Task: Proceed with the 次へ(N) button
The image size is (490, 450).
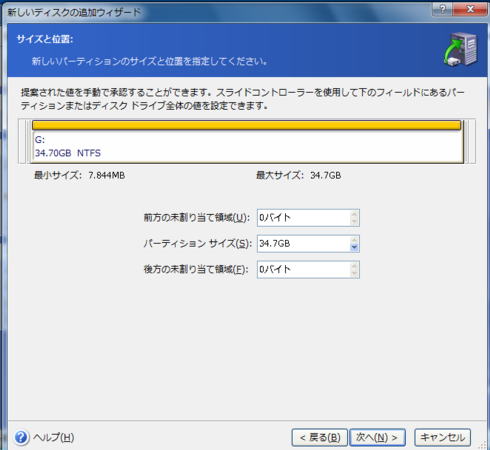Action: [x=377, y=437]
